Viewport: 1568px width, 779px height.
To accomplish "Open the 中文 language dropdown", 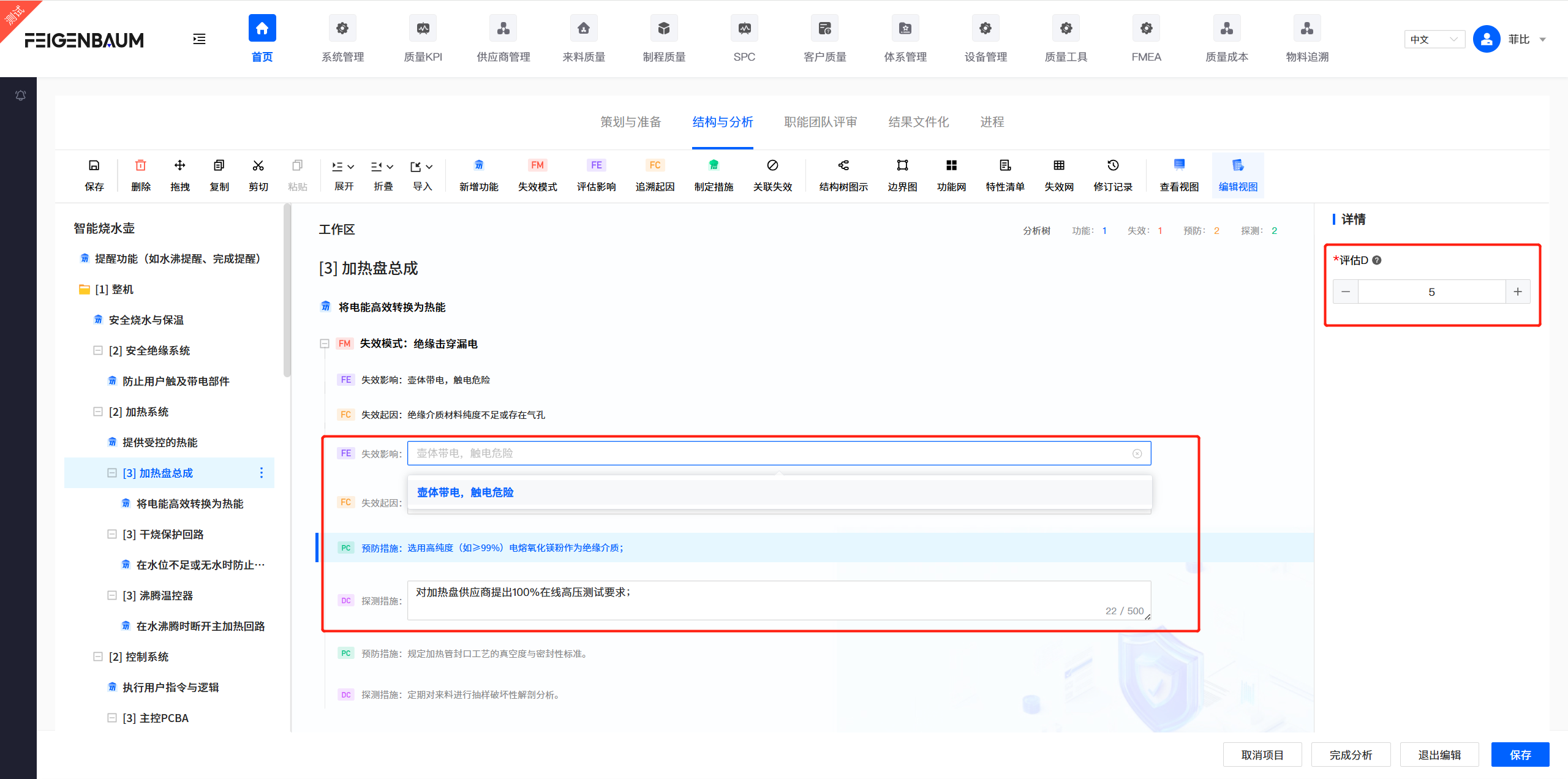I will click(1434, 39).
